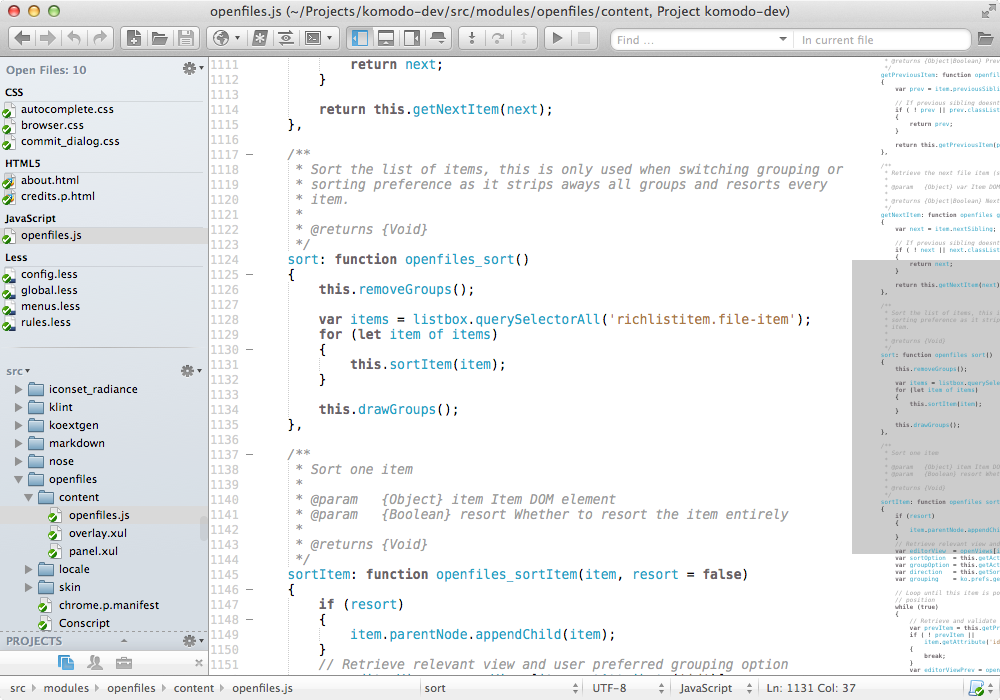Go back with the left arrow button
This screenshot has width=1000, height=700.
coord(22,39)
